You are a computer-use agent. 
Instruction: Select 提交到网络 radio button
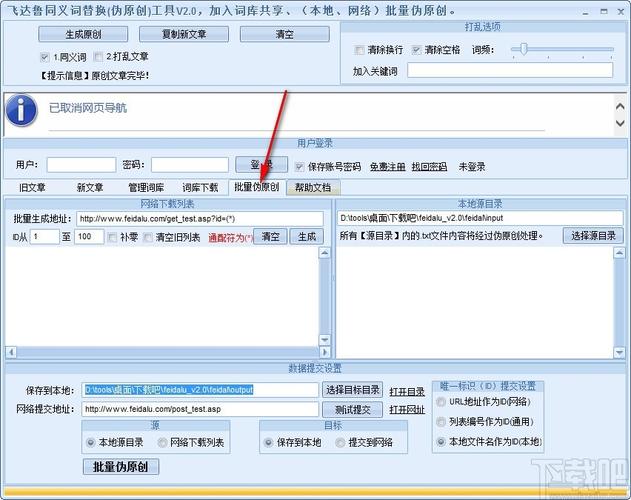click(340, 442)
